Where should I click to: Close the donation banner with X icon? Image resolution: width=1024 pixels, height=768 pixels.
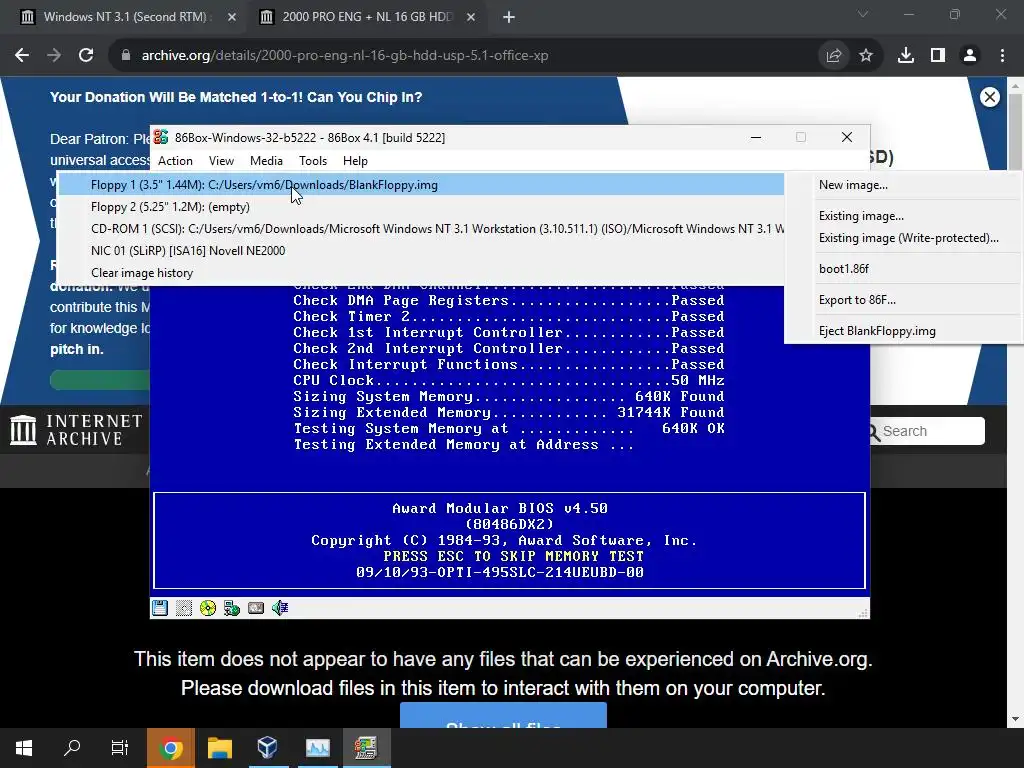click(990, 97)
